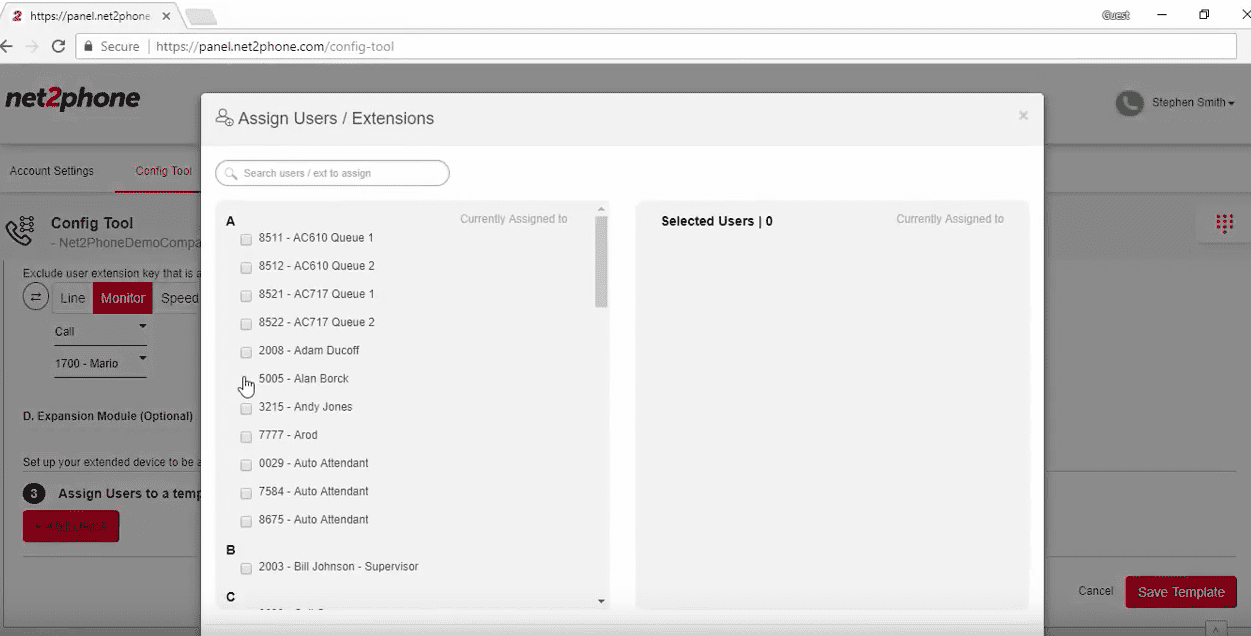Close the panel.net2phone browser tab
This screenshot has height=636, width=1251.
[x=166, y=16]
